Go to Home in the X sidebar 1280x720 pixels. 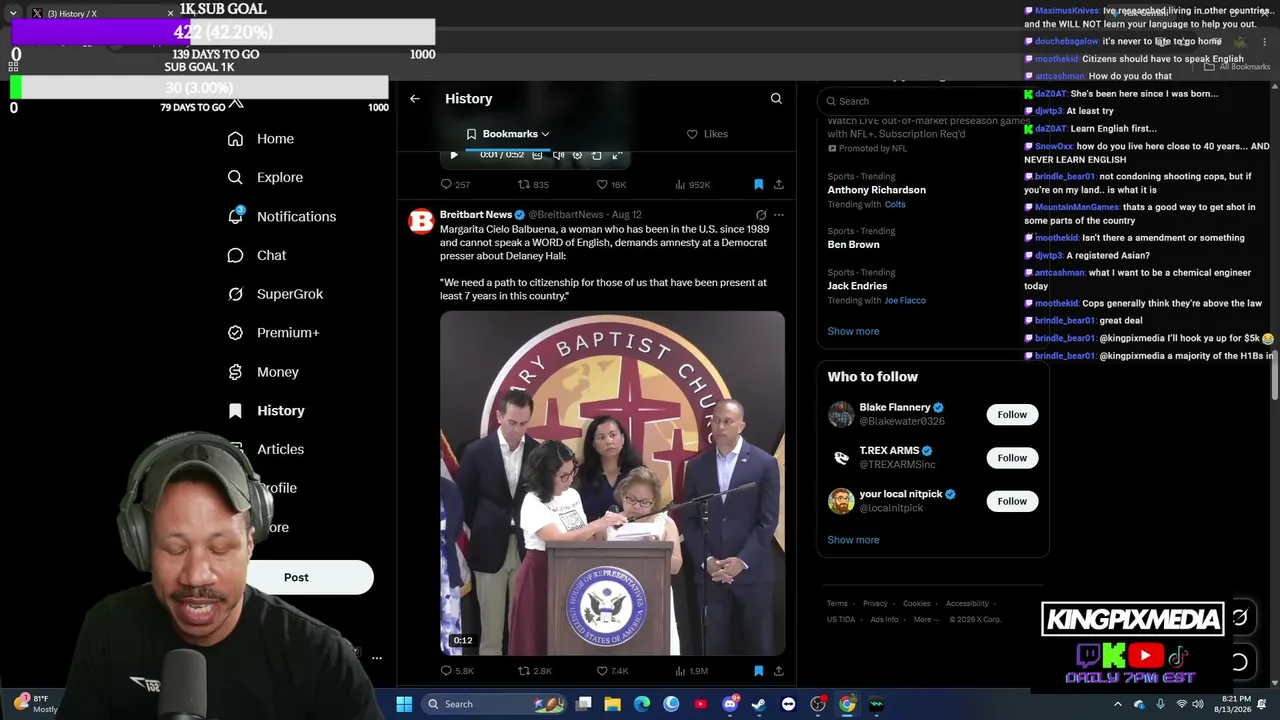coord(260,139)
